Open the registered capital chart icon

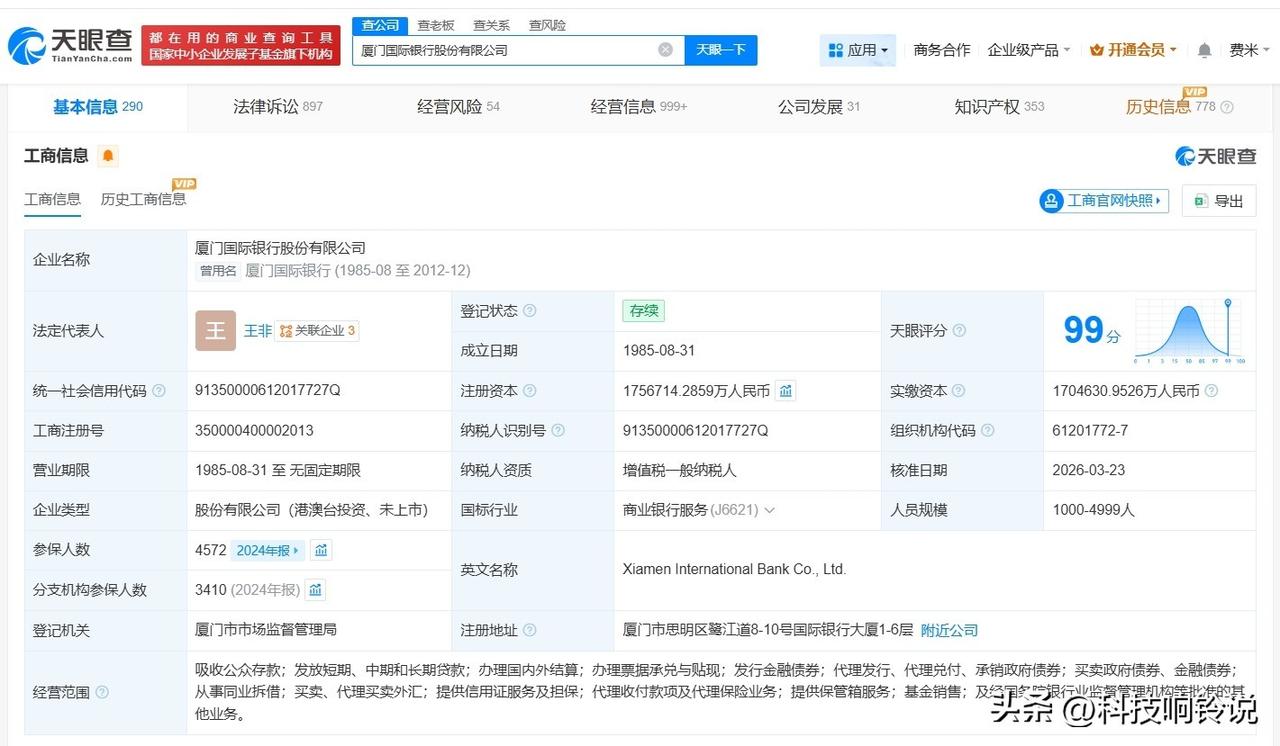pos(786,391)
